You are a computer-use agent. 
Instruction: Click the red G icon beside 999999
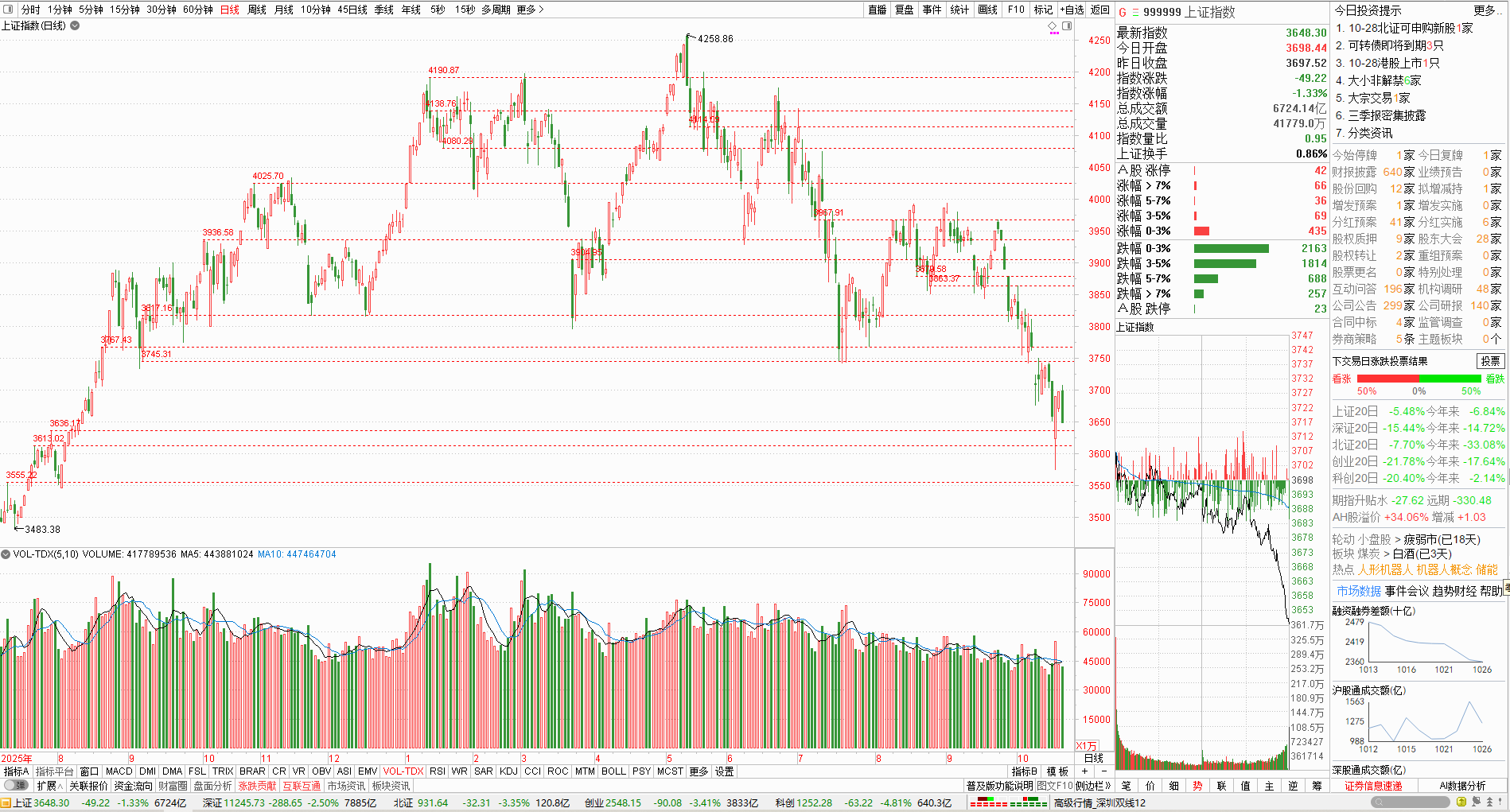click(x=1123, y=12)
